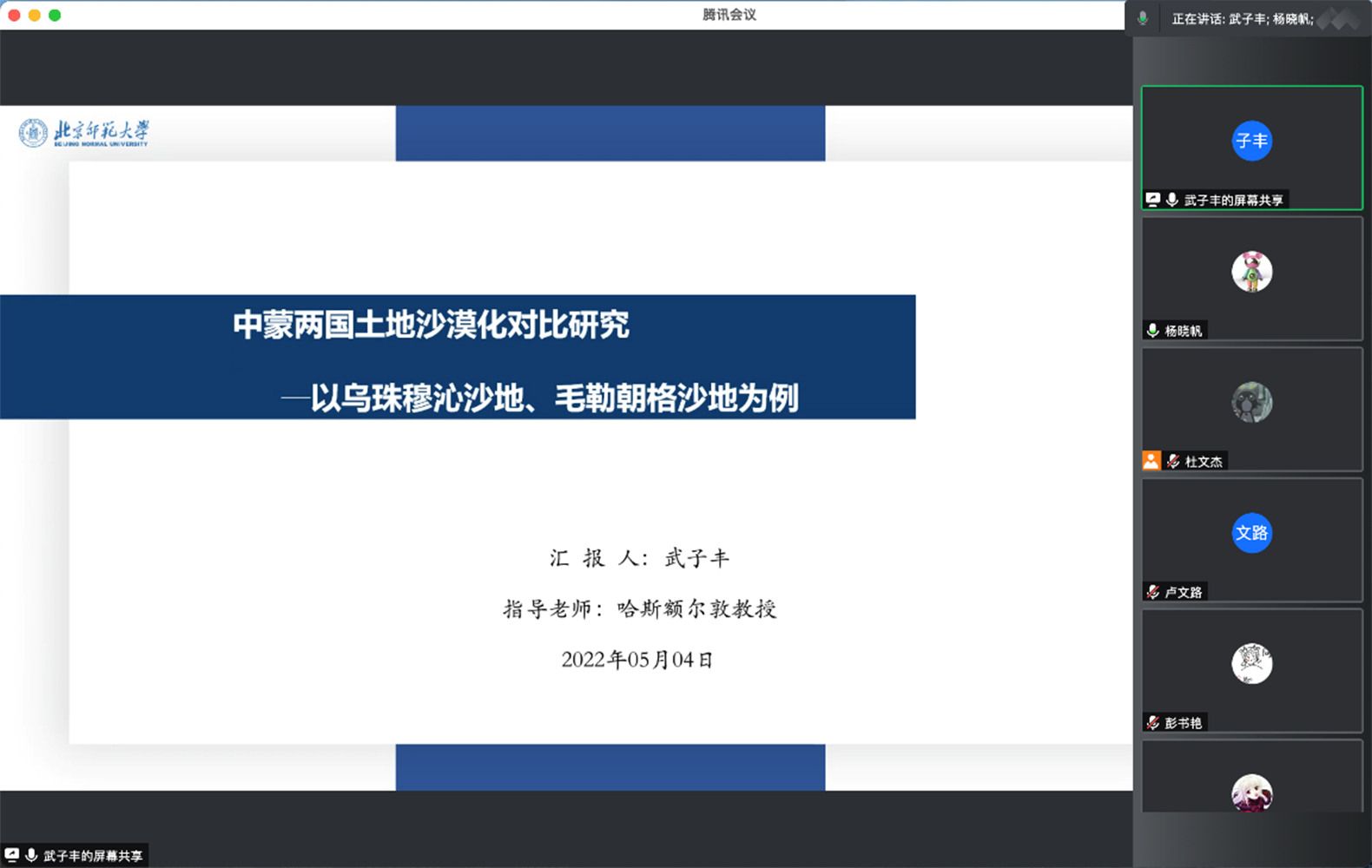Select 杜文杰's avatar picture

click(x=1251, y=402)
